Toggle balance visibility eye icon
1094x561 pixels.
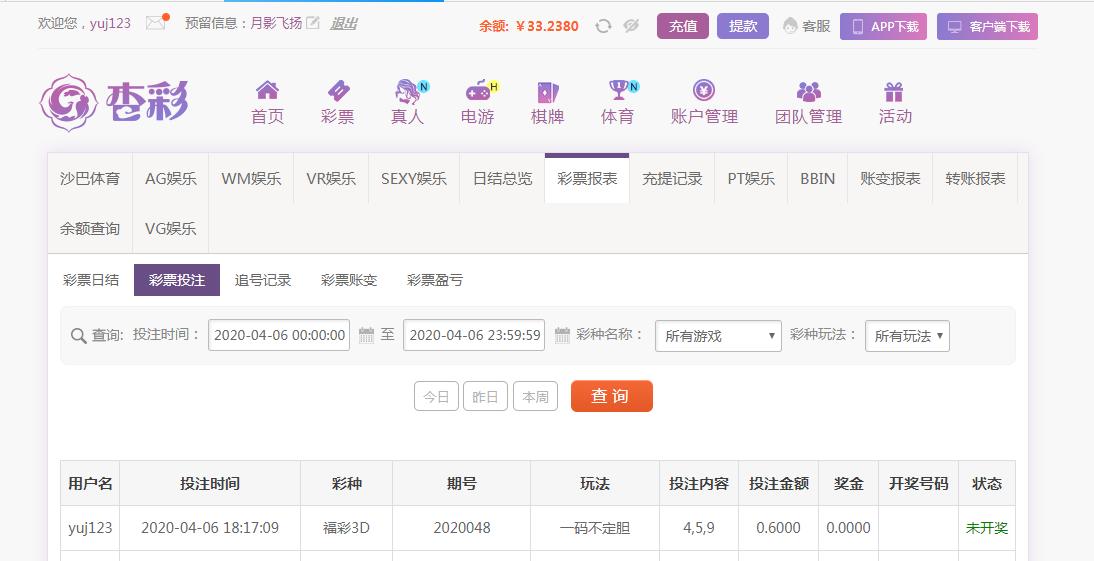[631, 26]
